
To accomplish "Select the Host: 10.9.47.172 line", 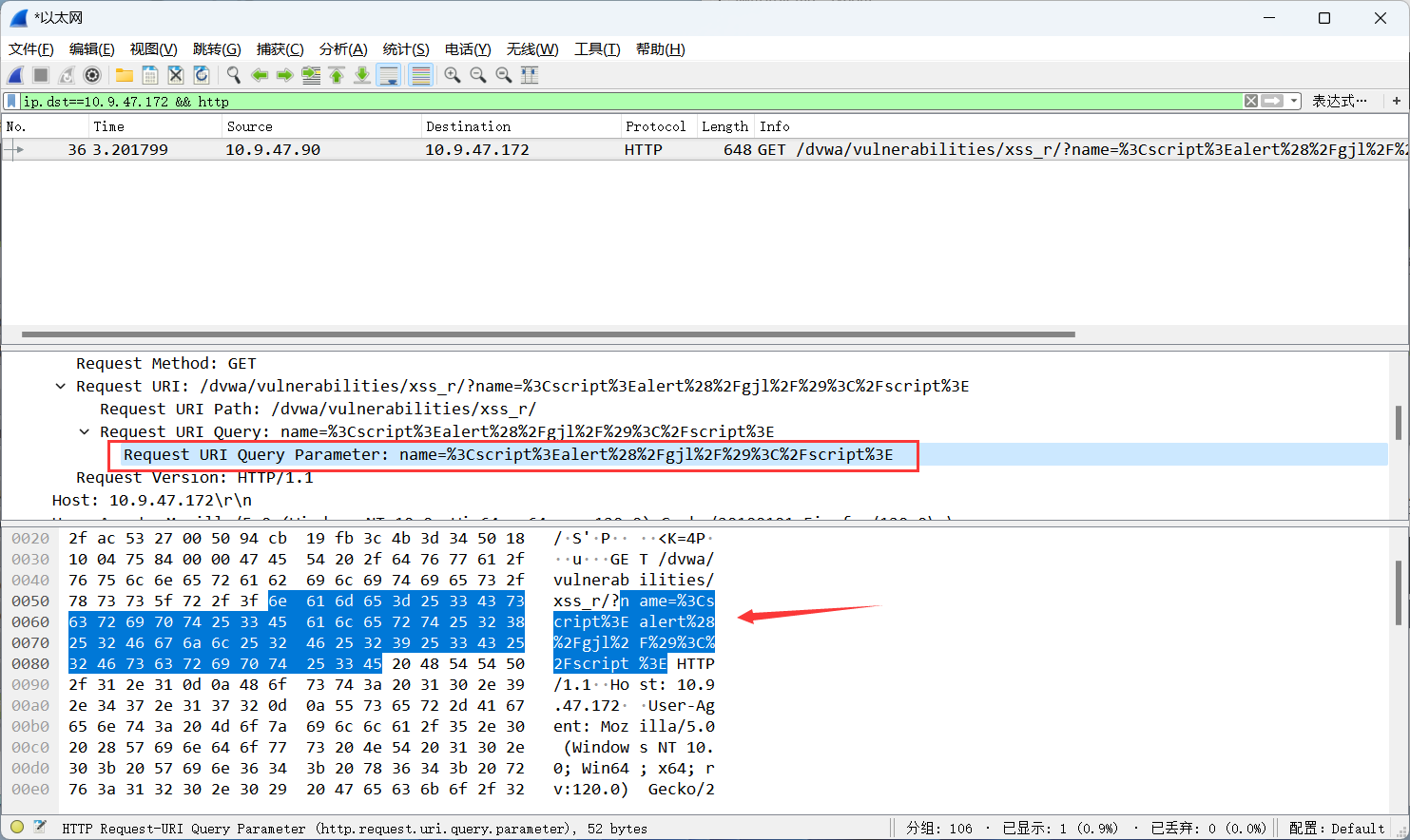I will [152, 500].
